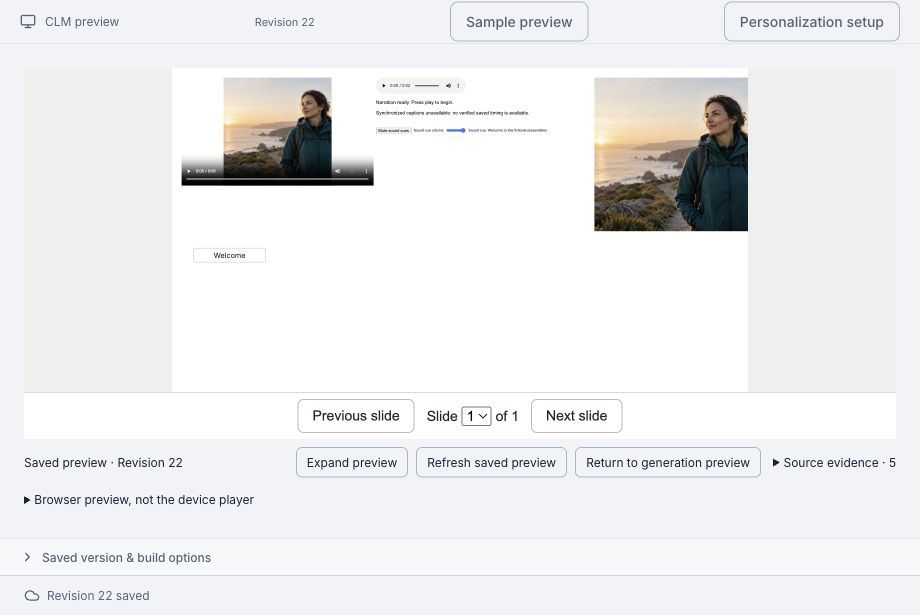The image size is (920, 615).
Task: Seek on the slide video progress bar
Action: tap(278, 179)
